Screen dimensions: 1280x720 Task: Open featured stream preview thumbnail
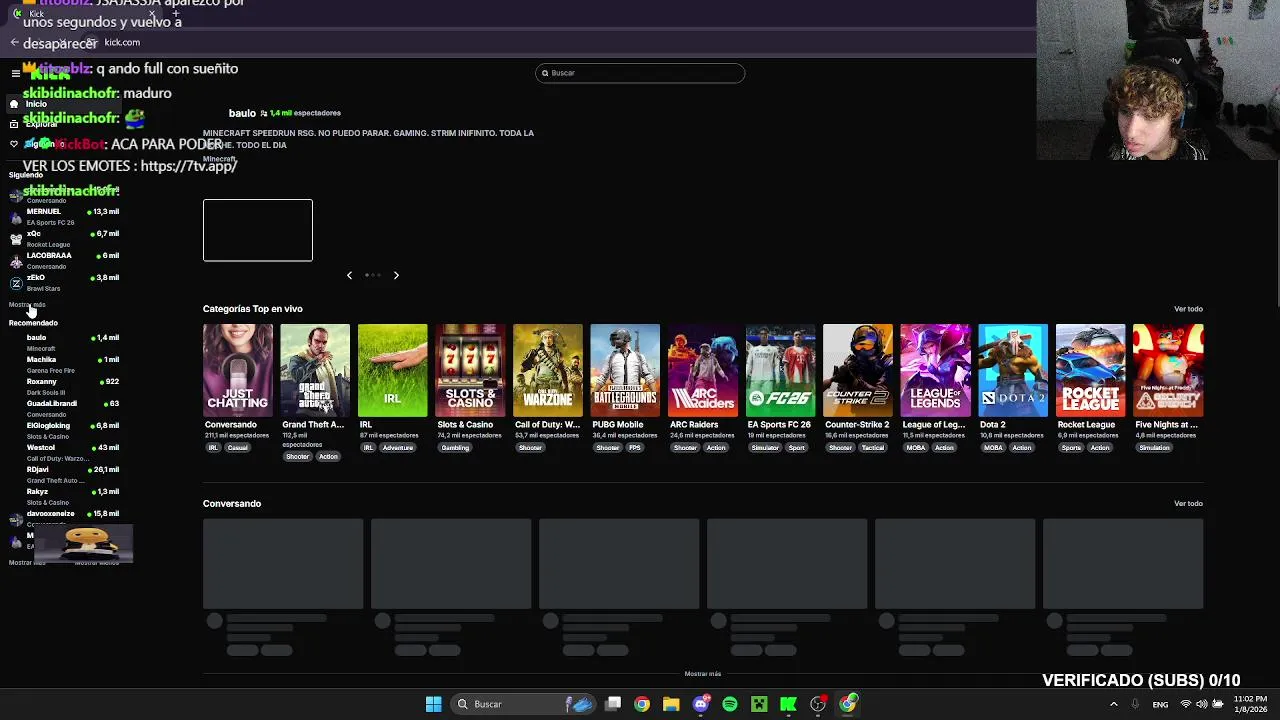click(x=258, y=230)
